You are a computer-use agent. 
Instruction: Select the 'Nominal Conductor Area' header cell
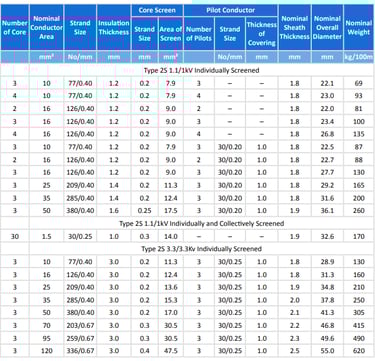(46, 28)
